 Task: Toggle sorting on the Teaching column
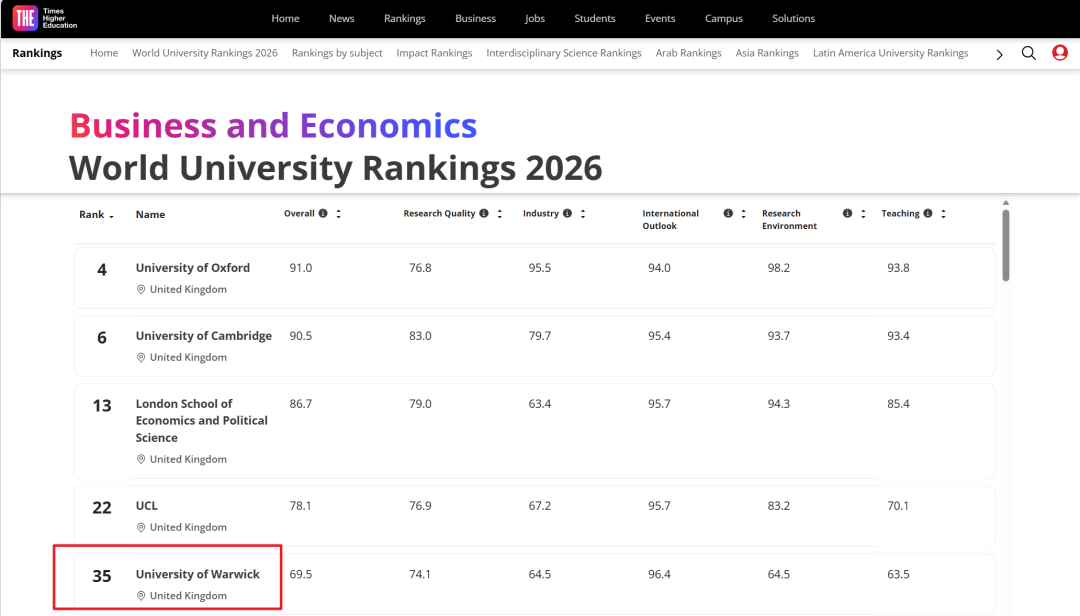click(x=941, y=213)
